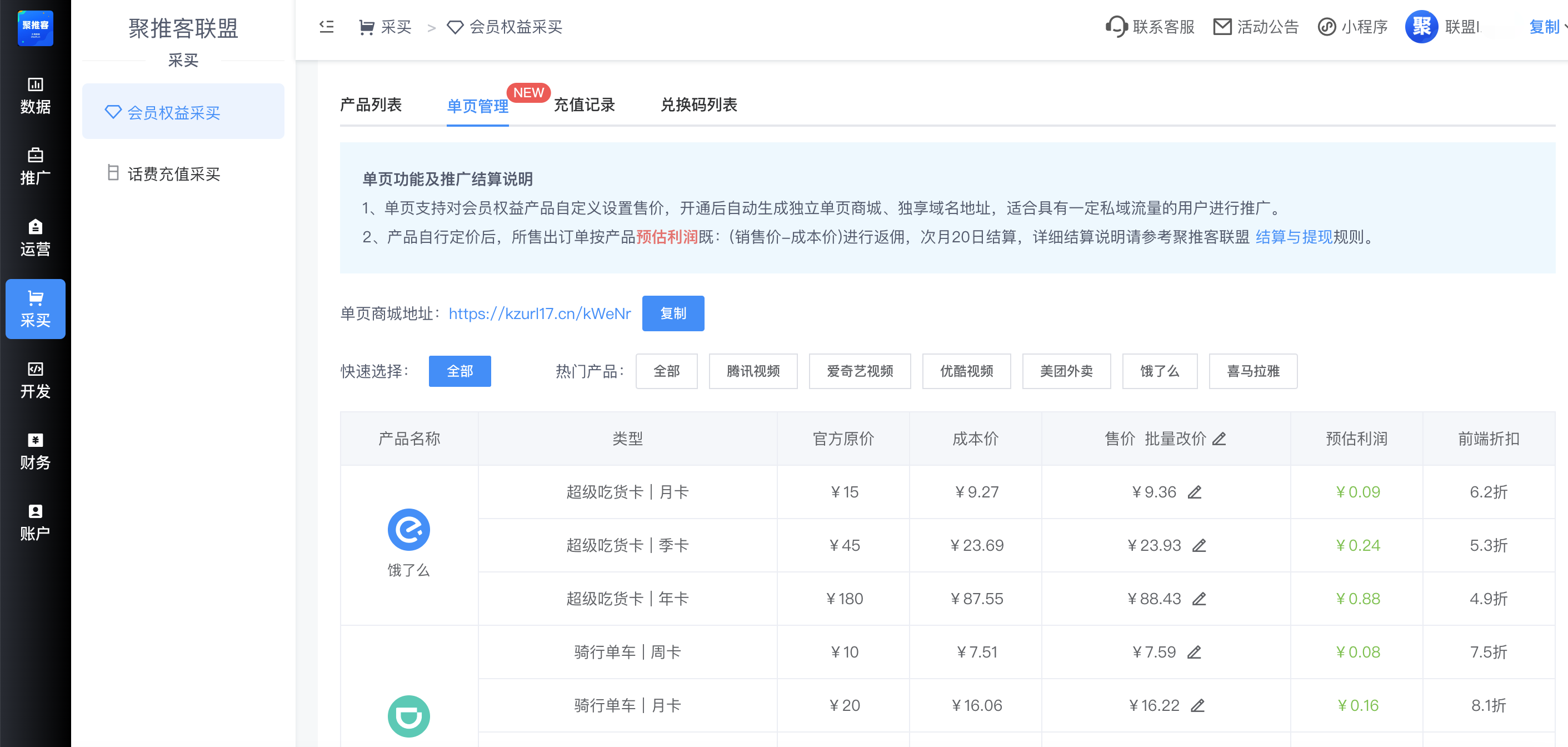Image resolution: width=1568 pixels, height=747 pixels.
Task: Edit price pencil for 超级吃货卡 月卡
Action: click(x=1194, y=492)
